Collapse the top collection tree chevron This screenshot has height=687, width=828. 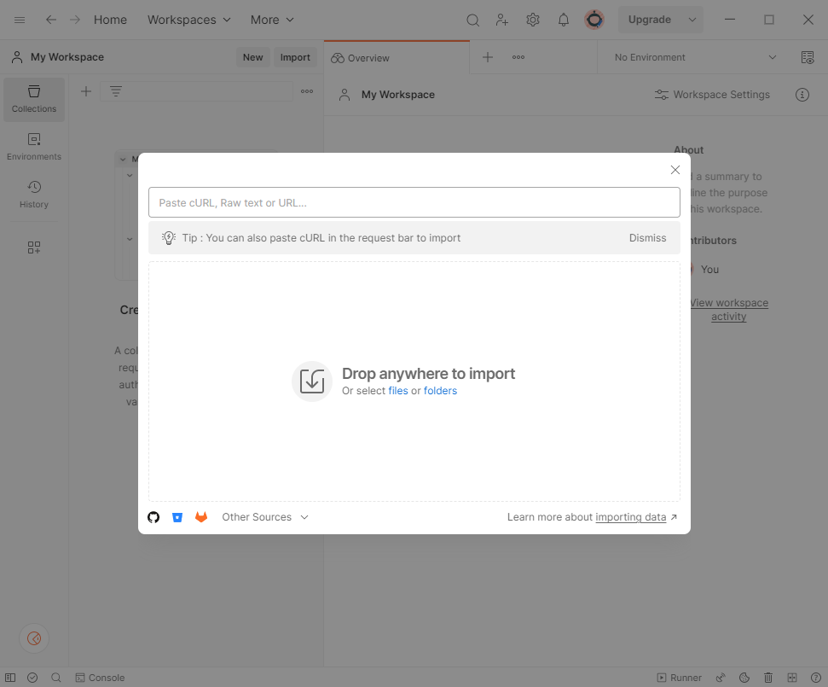(x=123, y=159)
